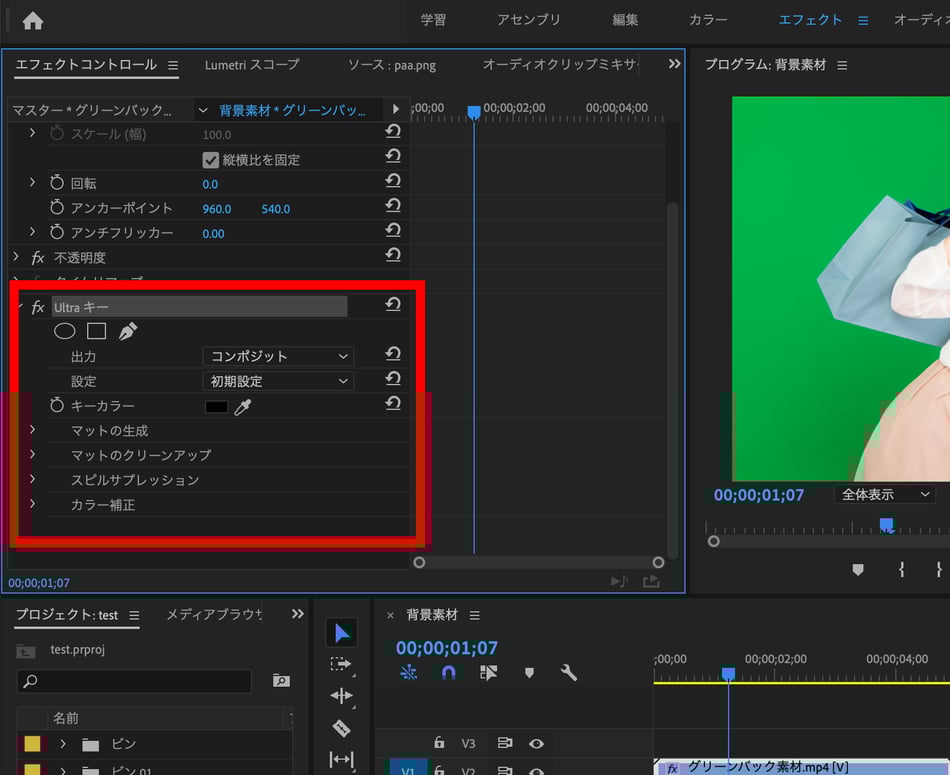Viewport: 950px width, 775px height.
Task: Select the Ultra Key pen mask tool
Action: [x=128, y=331]
